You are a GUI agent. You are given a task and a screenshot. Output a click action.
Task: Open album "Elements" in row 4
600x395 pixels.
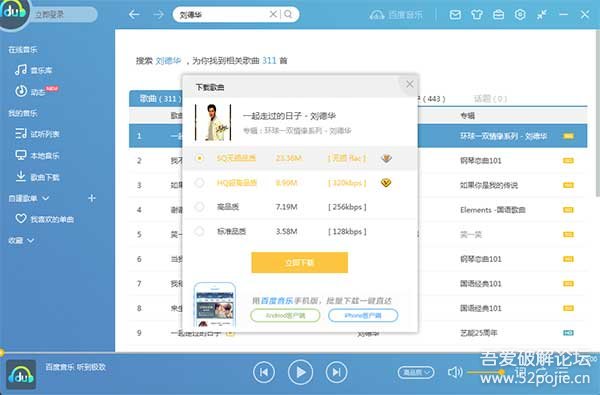492,210
